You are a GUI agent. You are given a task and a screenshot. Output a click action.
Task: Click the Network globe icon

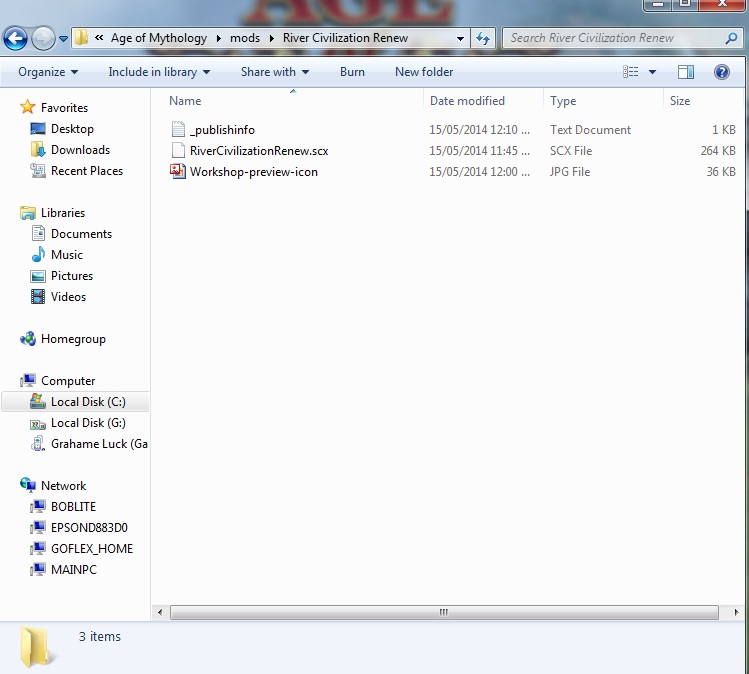[28, 485]
